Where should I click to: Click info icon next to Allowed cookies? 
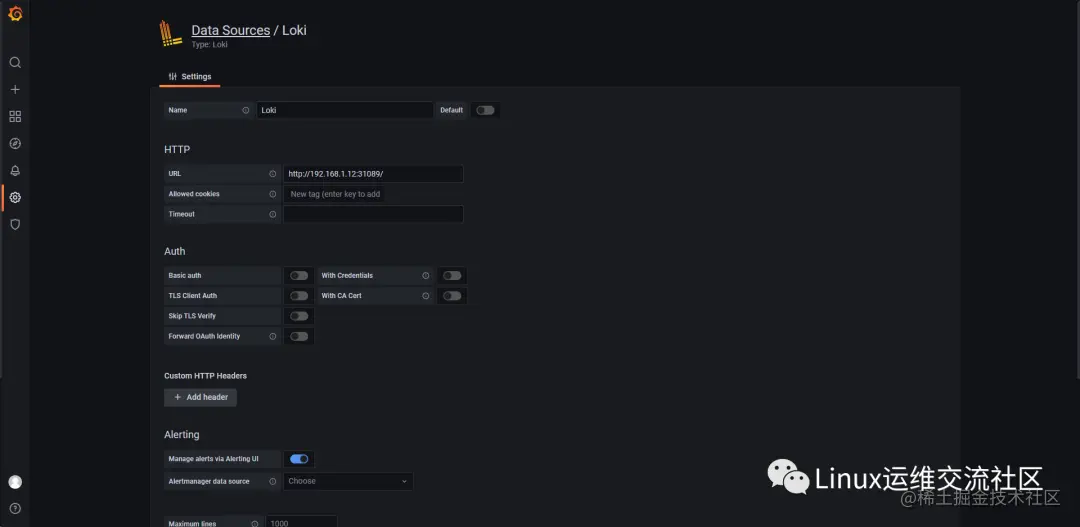[x=273, y=194]
